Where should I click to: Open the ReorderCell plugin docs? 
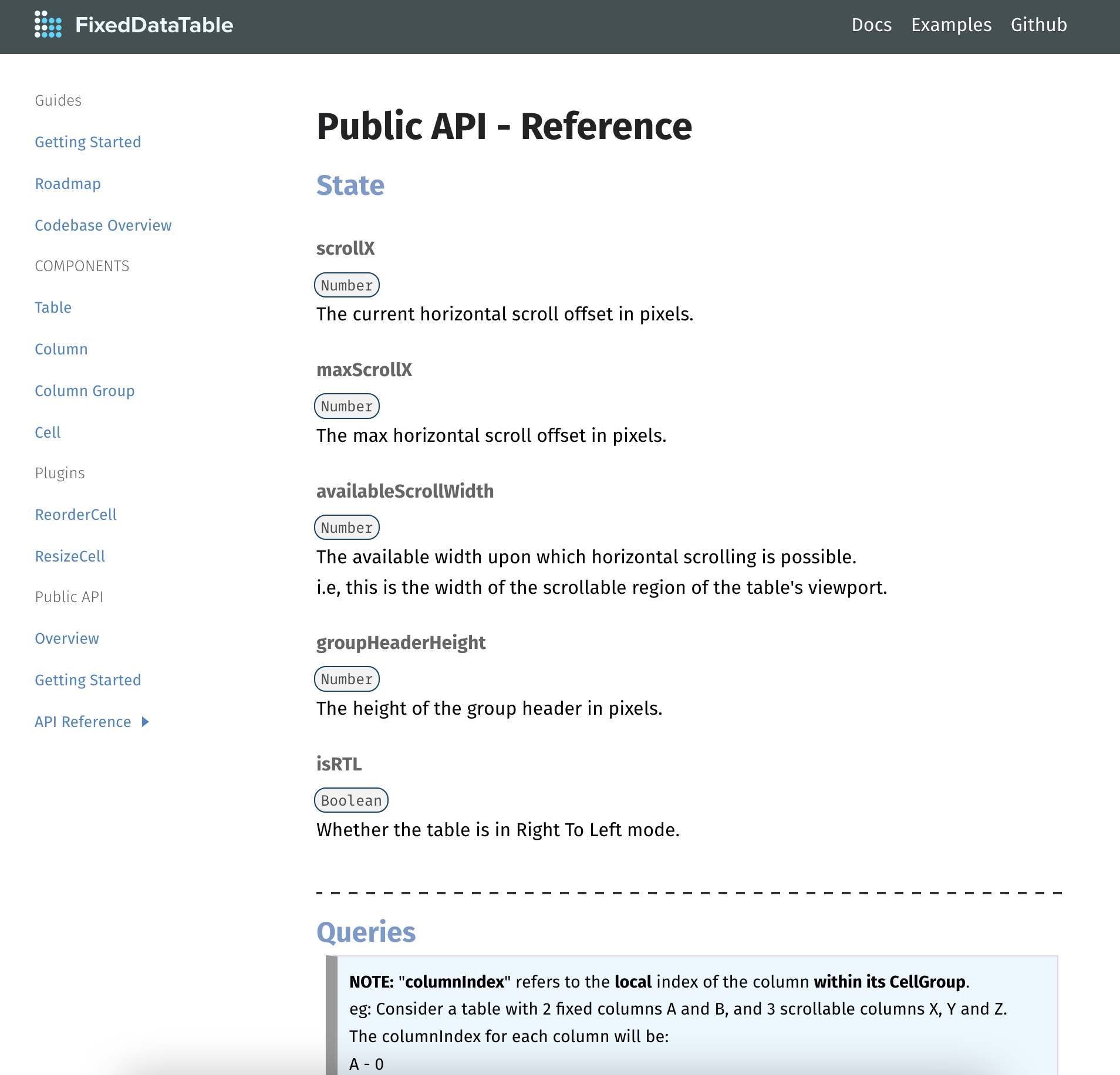click(76, 515)
